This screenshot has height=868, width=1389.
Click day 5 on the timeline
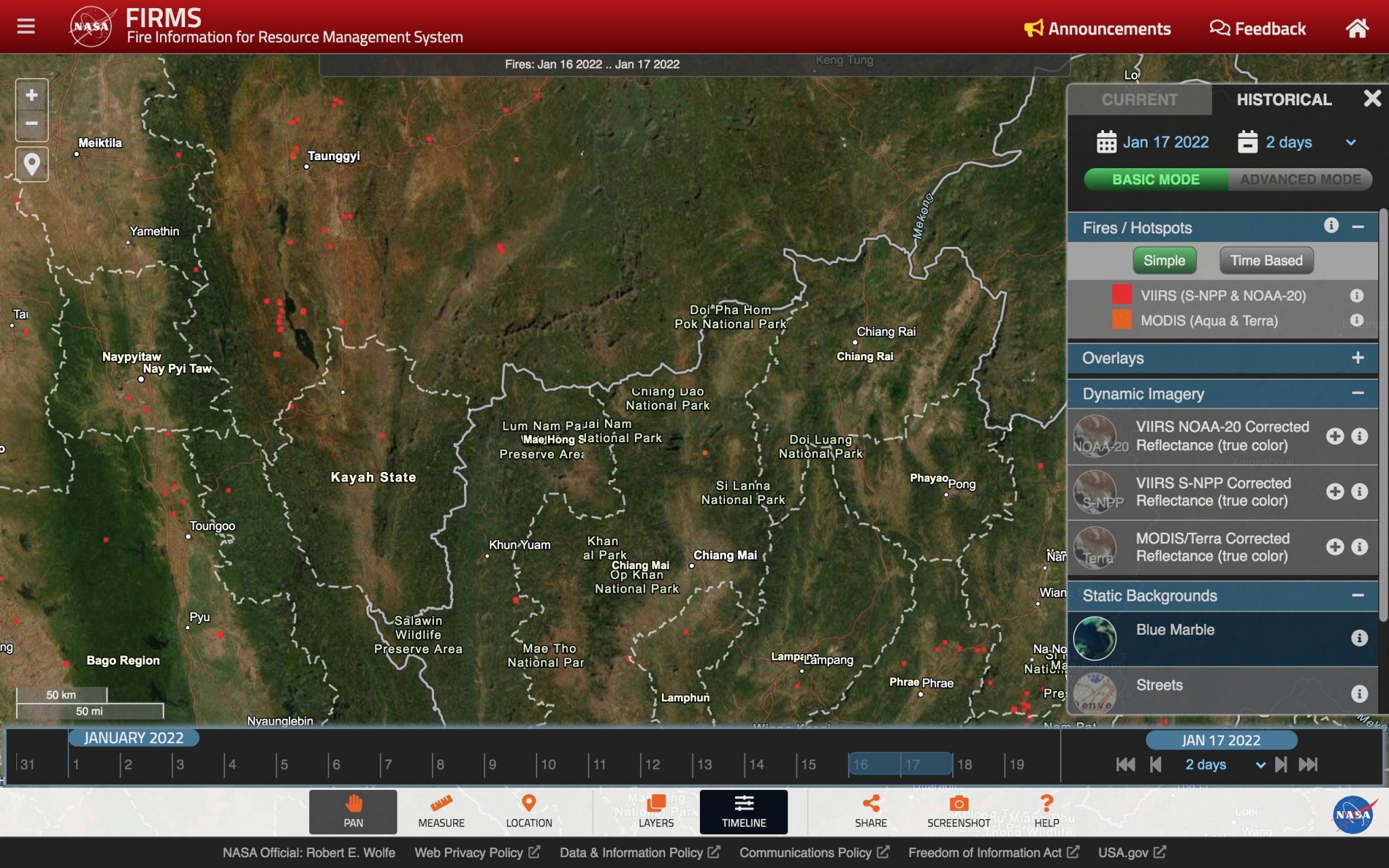click(x=284, y=764)
